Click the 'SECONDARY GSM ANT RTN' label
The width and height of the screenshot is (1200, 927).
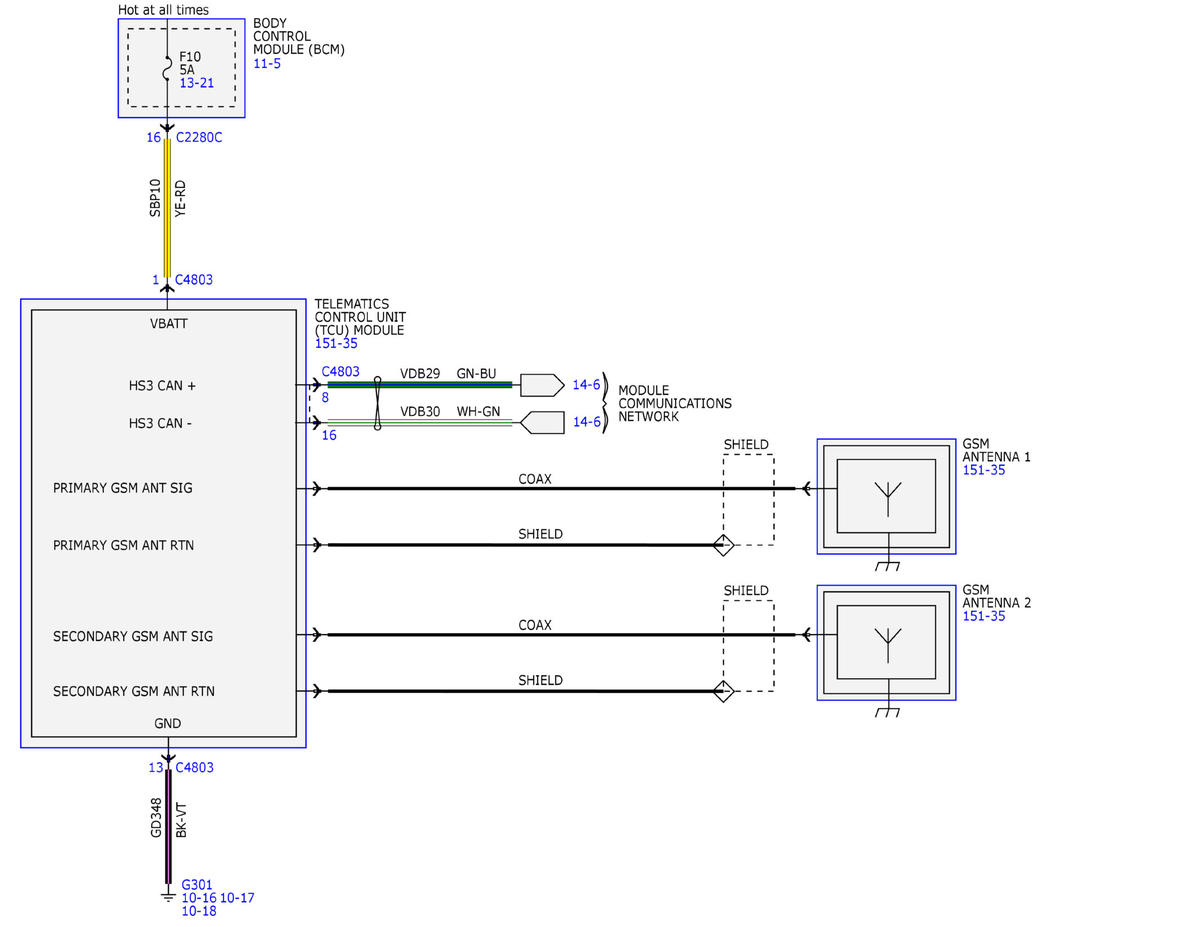pyautogui.click(x=133, y=691)
